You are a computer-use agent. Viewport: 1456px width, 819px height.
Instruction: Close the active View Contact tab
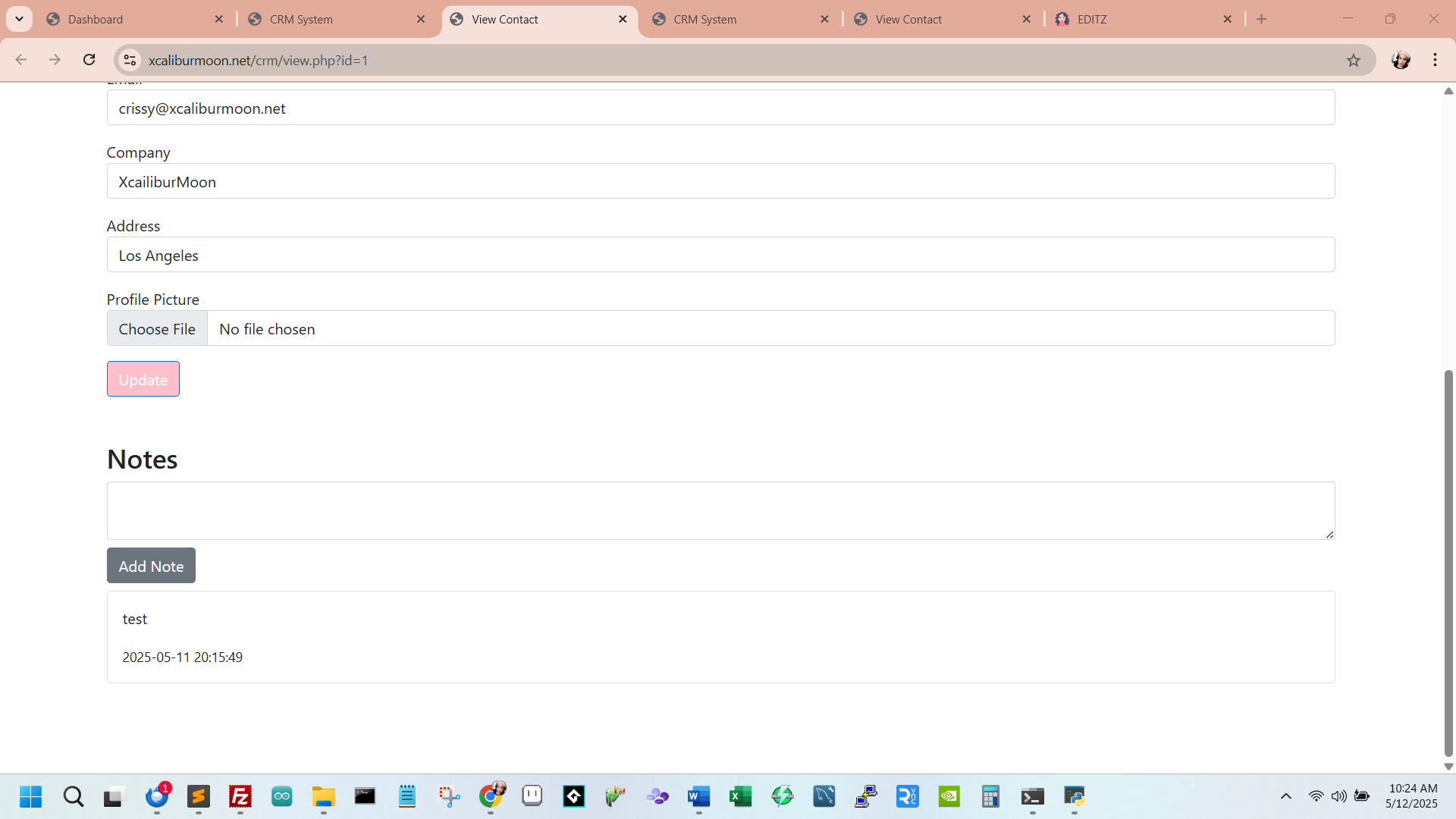(623, 19)
